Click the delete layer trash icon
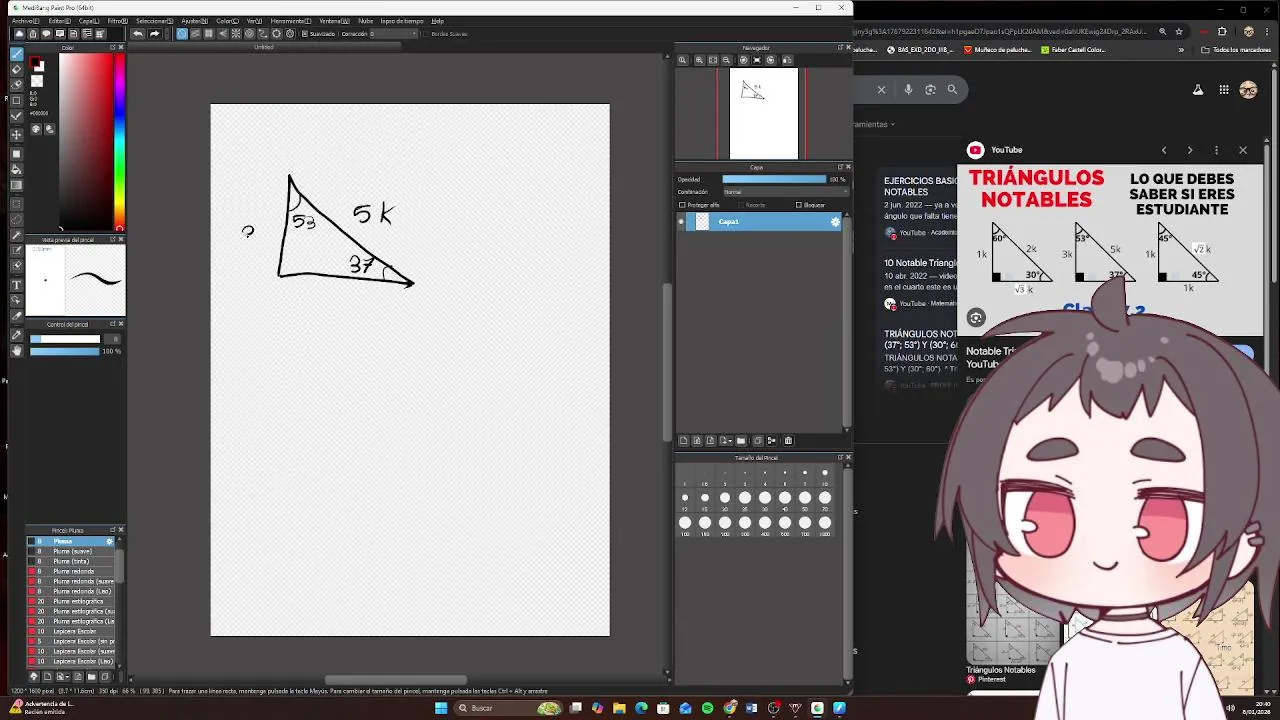The height and width of the screenshot is (720, 1280). tap(789, 441)
